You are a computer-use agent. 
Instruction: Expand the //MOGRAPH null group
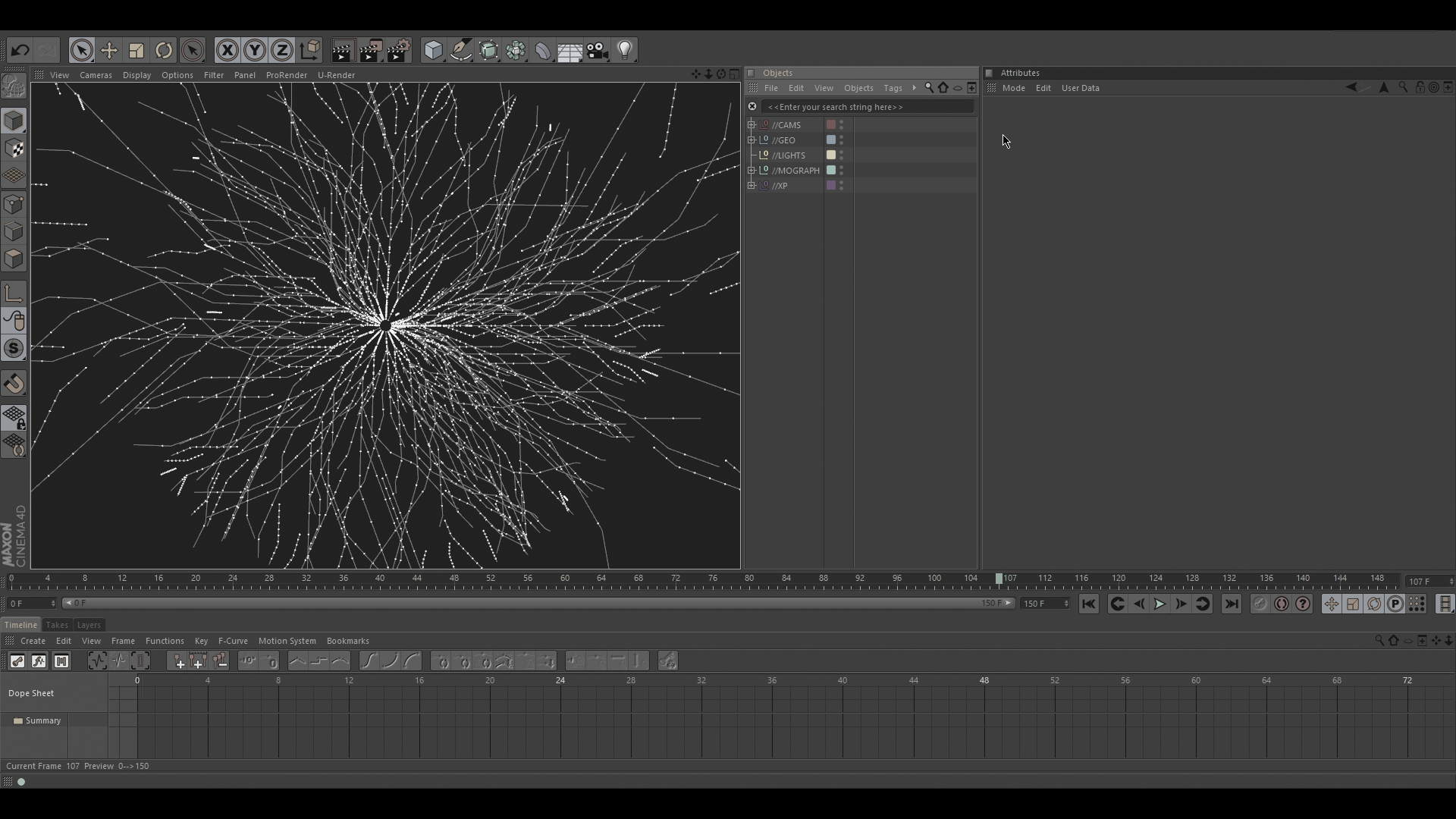click(752, 171)
